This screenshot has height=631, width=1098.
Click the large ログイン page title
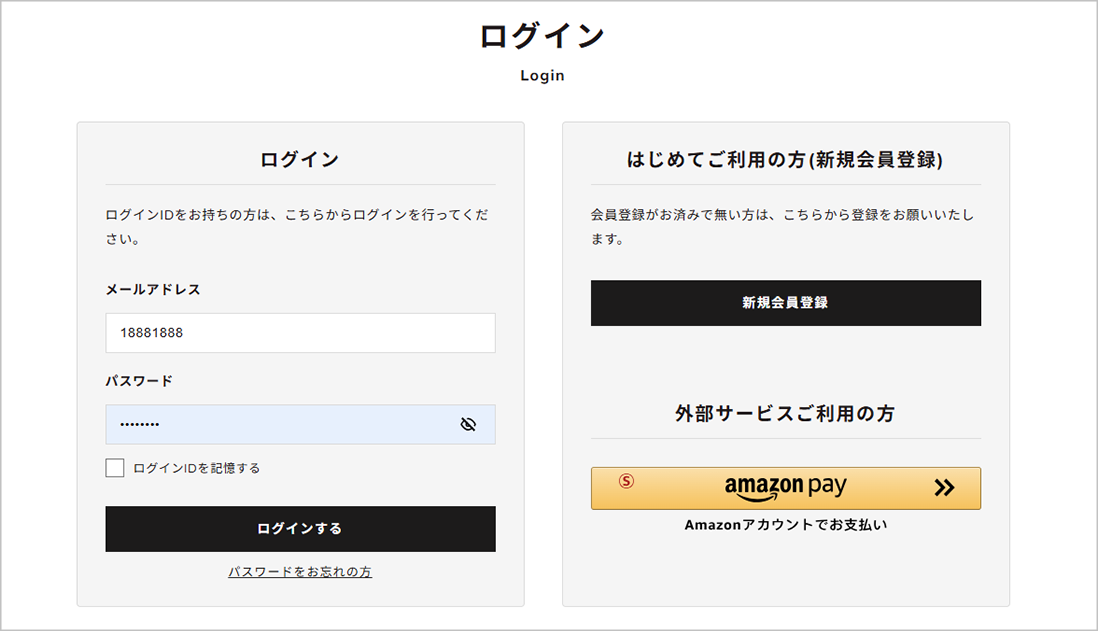coord(542,36)
